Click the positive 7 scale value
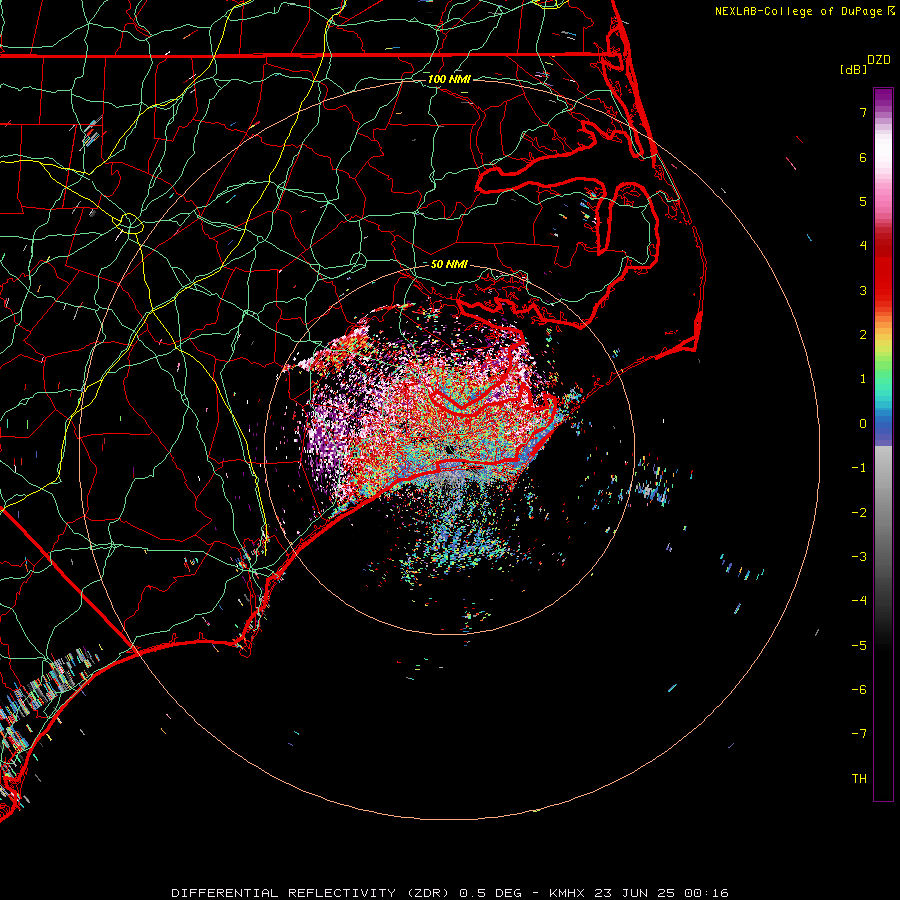The image size is (900, 900). point(863,112)
